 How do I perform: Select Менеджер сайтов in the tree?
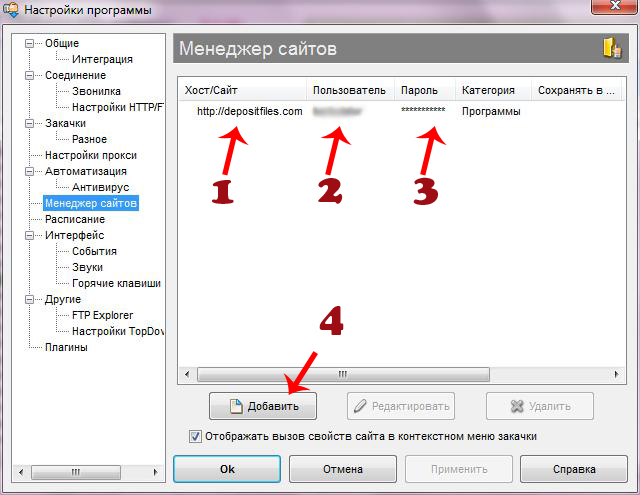point(91,203)
